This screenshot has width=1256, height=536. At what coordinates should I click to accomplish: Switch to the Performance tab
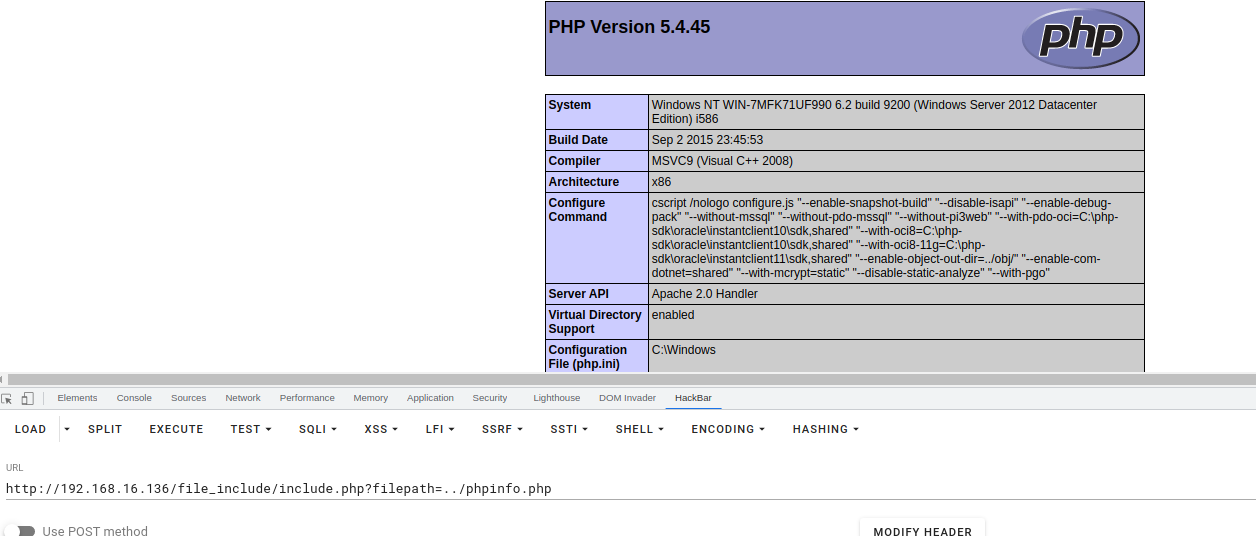307,398
